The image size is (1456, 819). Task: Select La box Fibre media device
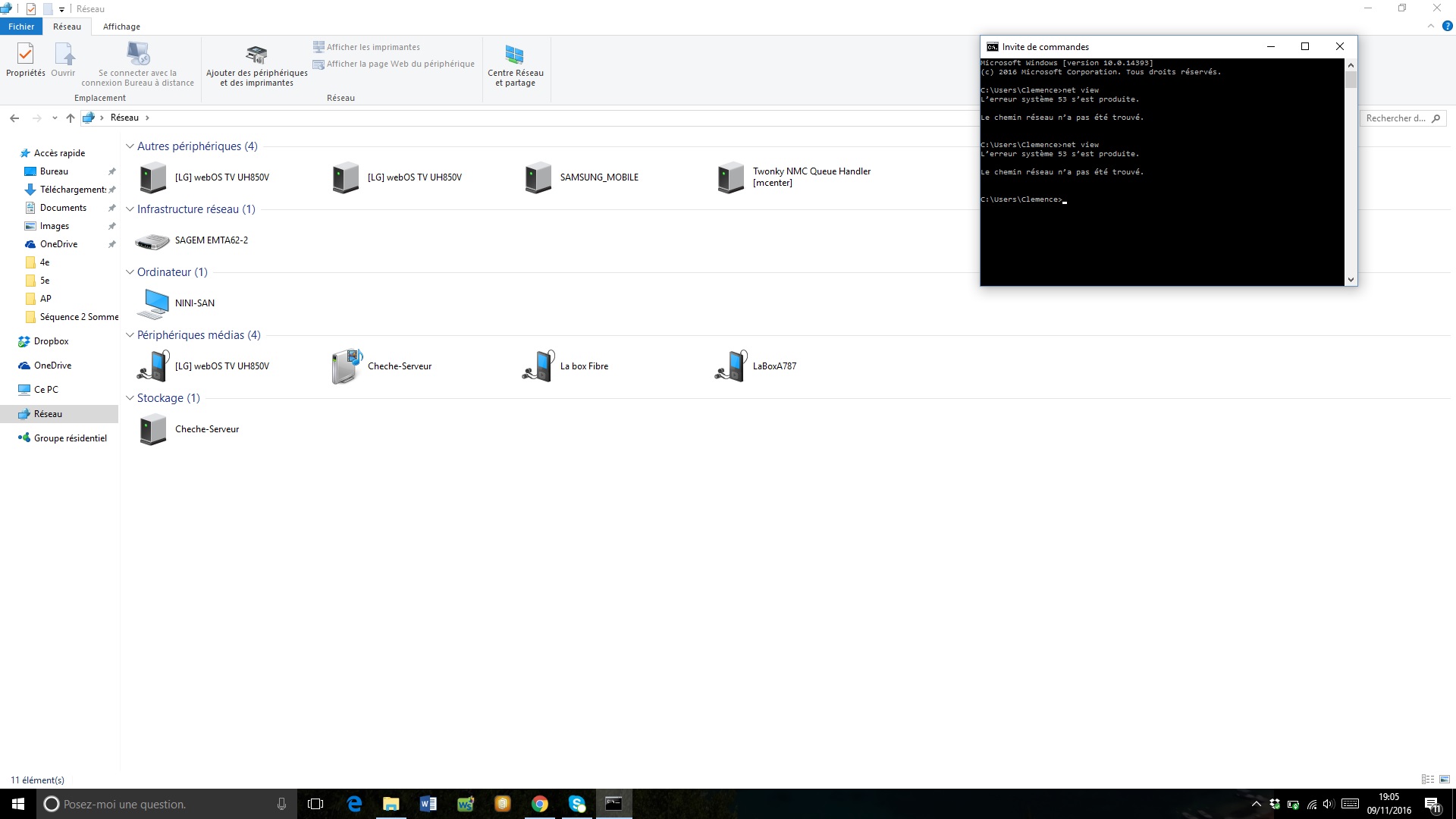(539, 366)
